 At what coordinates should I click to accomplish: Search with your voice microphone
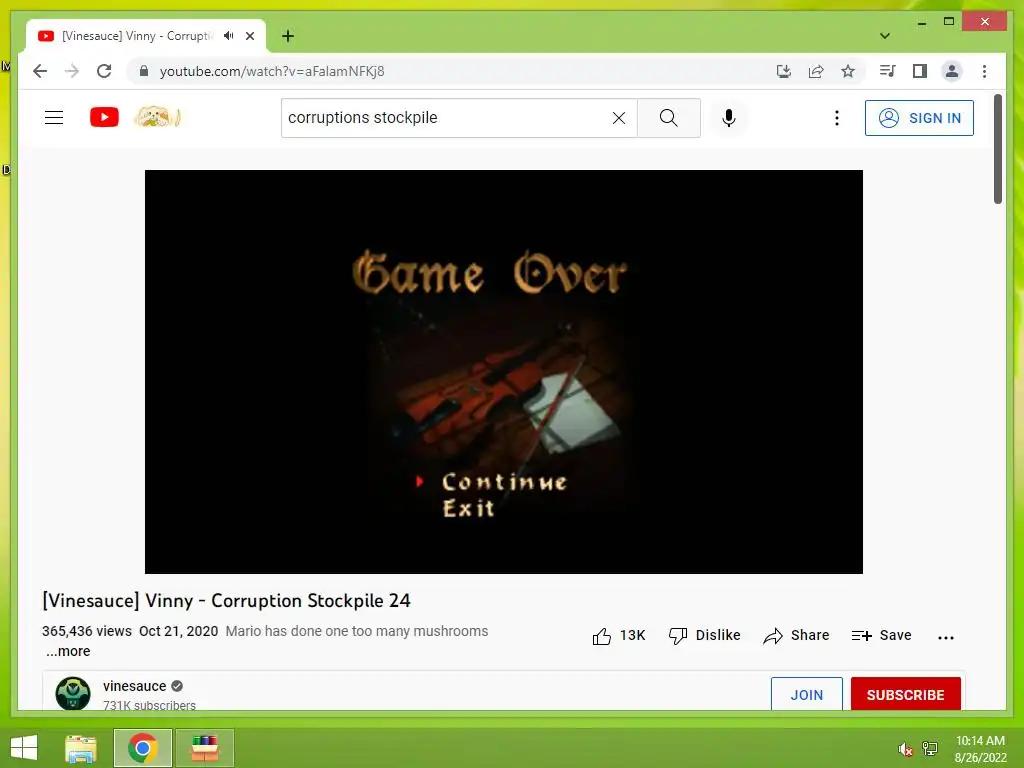pyautogui.click(x=729, y=118)
